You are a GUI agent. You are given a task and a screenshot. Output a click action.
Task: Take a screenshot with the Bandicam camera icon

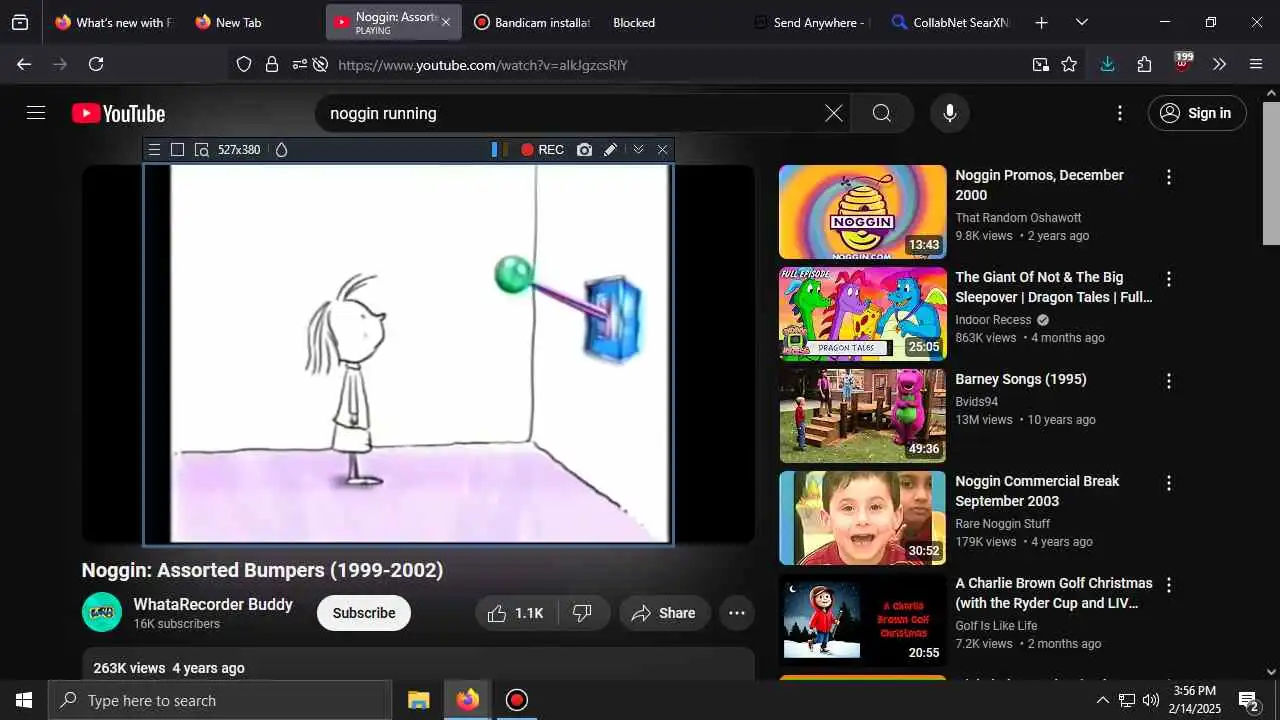(584, 150)
